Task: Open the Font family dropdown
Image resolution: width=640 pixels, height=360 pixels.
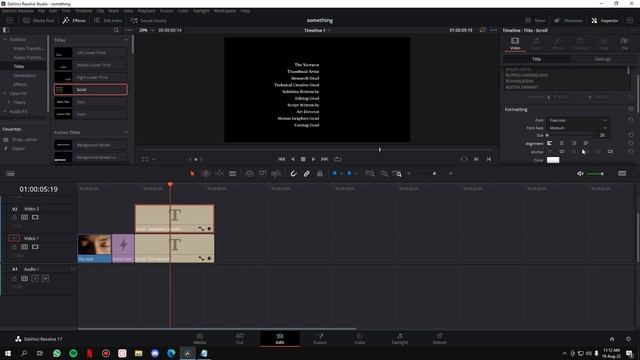Action: pos(578,120)
